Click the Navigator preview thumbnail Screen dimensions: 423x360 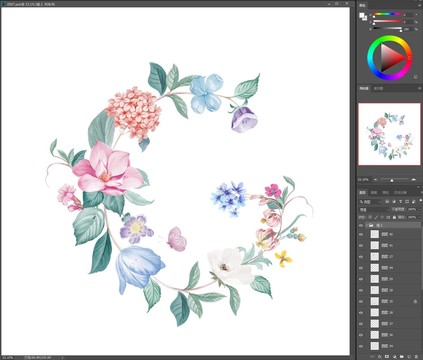click(x=389, y=134)
